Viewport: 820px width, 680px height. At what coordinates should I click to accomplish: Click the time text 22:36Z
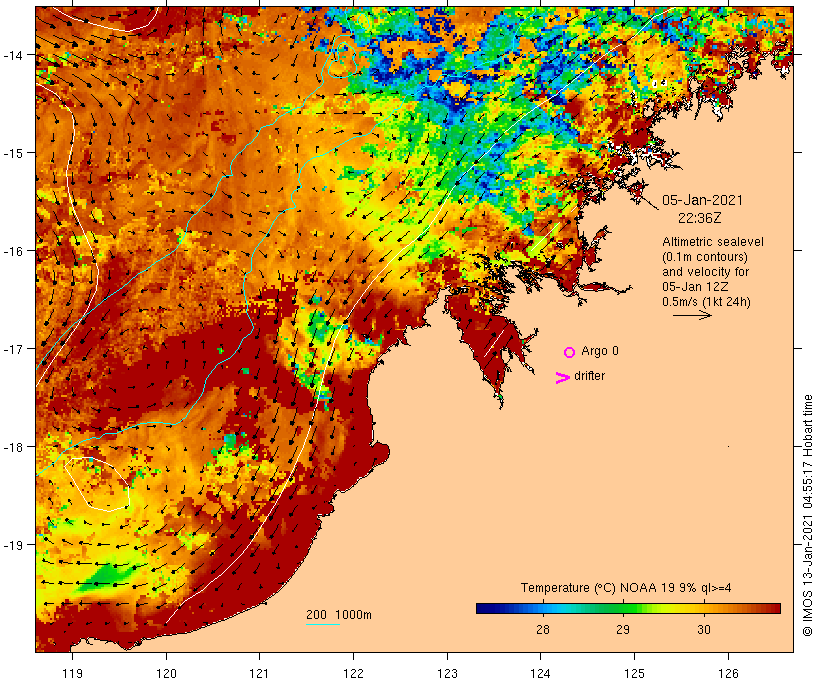click(x=699, y=218)
